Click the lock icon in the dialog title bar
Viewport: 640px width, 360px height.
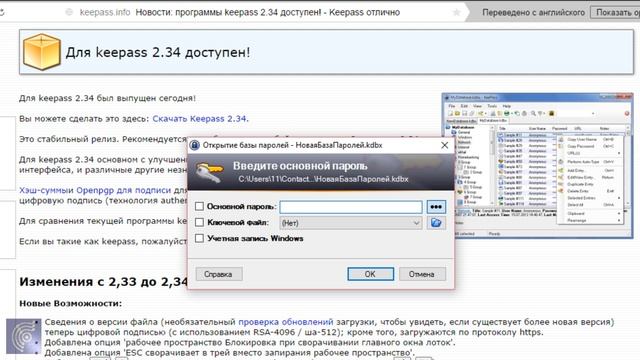pos(195,145)
